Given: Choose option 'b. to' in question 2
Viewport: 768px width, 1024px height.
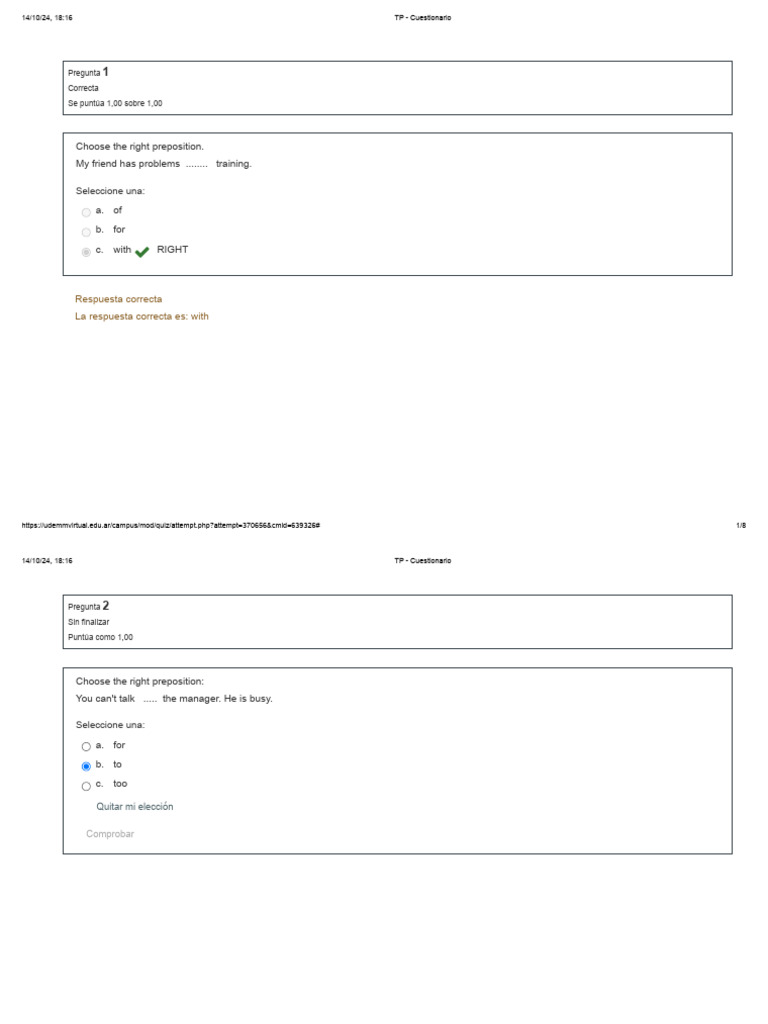Looking at the screenshot, I should pyautogui.click(x=86, y=766).
